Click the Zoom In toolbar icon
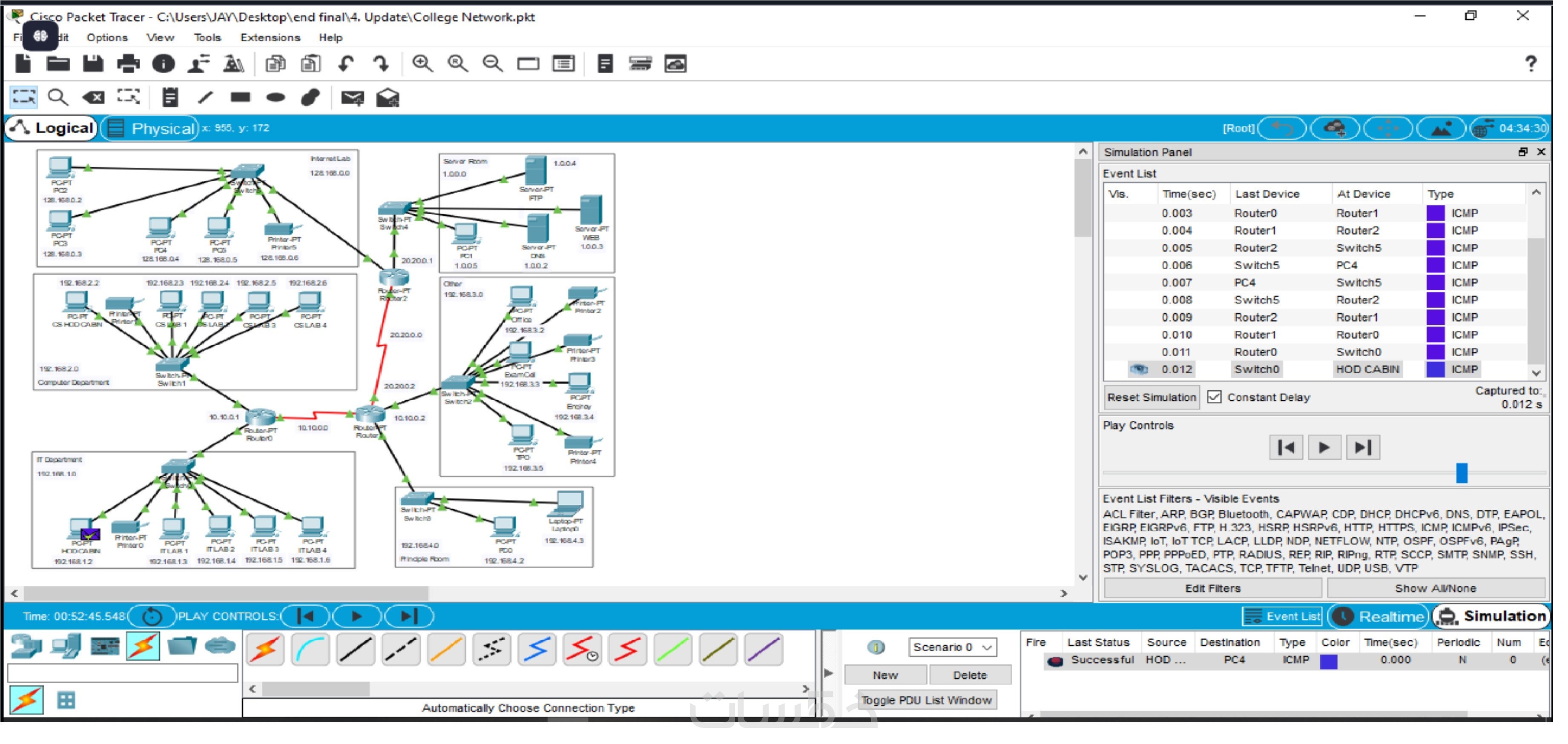The height and width of the screenshot is (744, 1568). tap(422, 64)
